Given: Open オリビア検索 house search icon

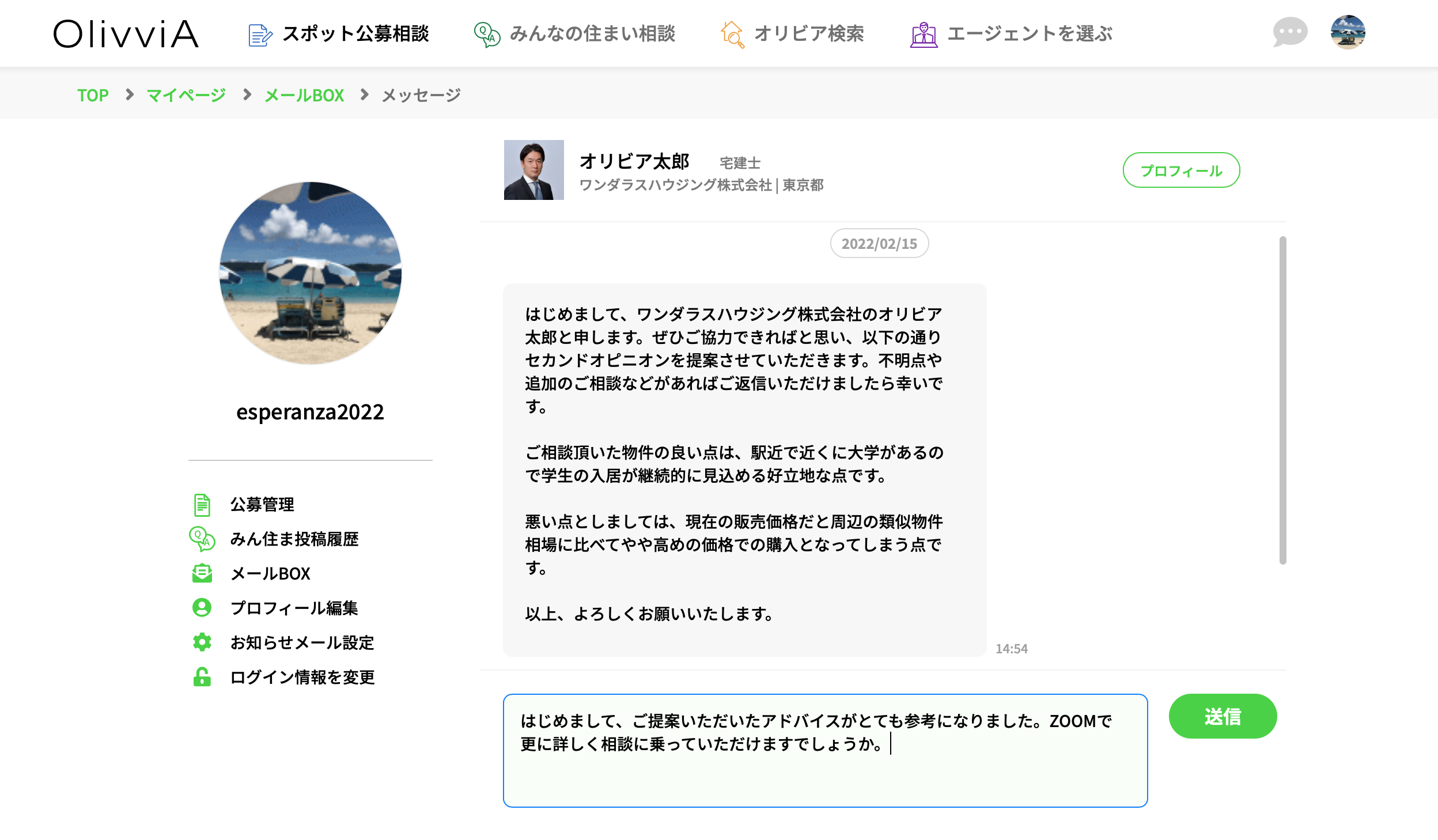Looking at the screenshot, I should tap(733, 35).
